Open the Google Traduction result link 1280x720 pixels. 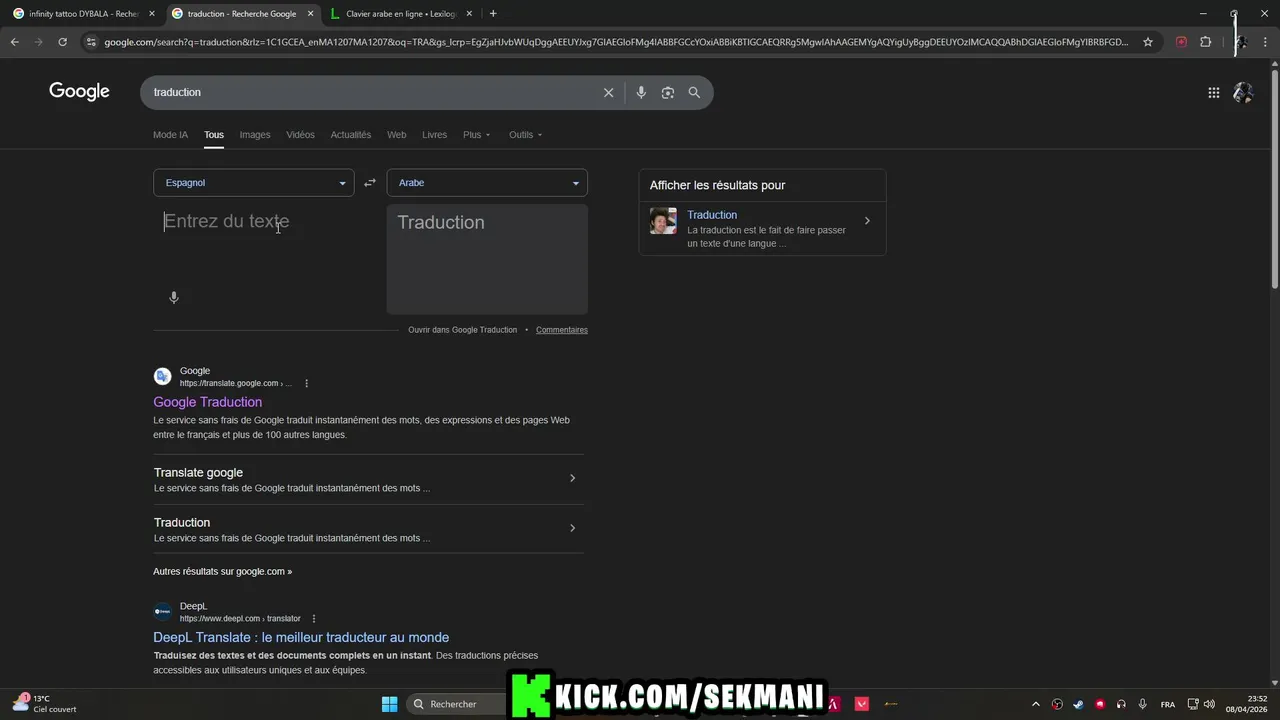207,402
